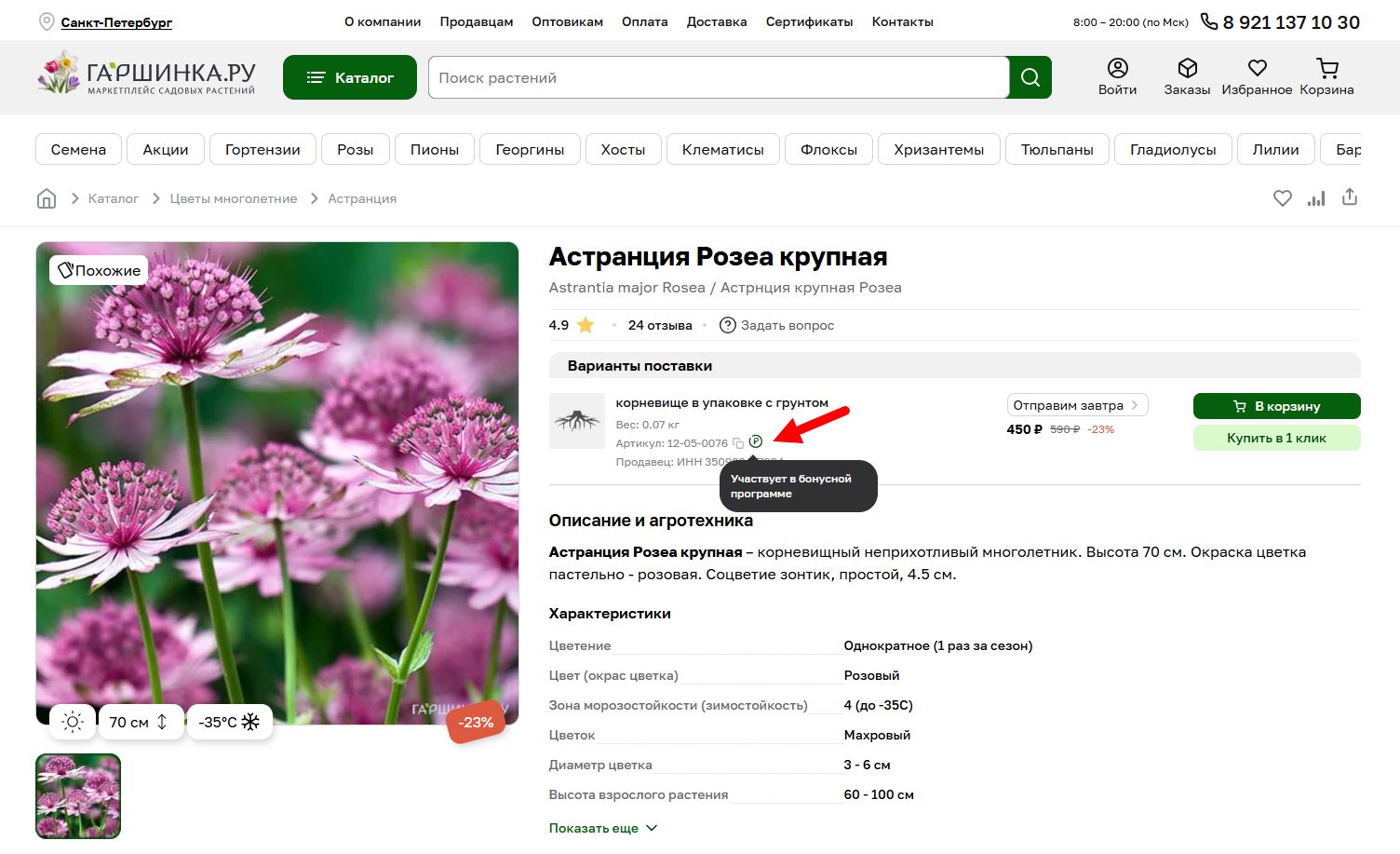This screenshot has width=1400, height=854.
Task: Click the product comparison bar-chart icon
Action: pos(1315,197)
